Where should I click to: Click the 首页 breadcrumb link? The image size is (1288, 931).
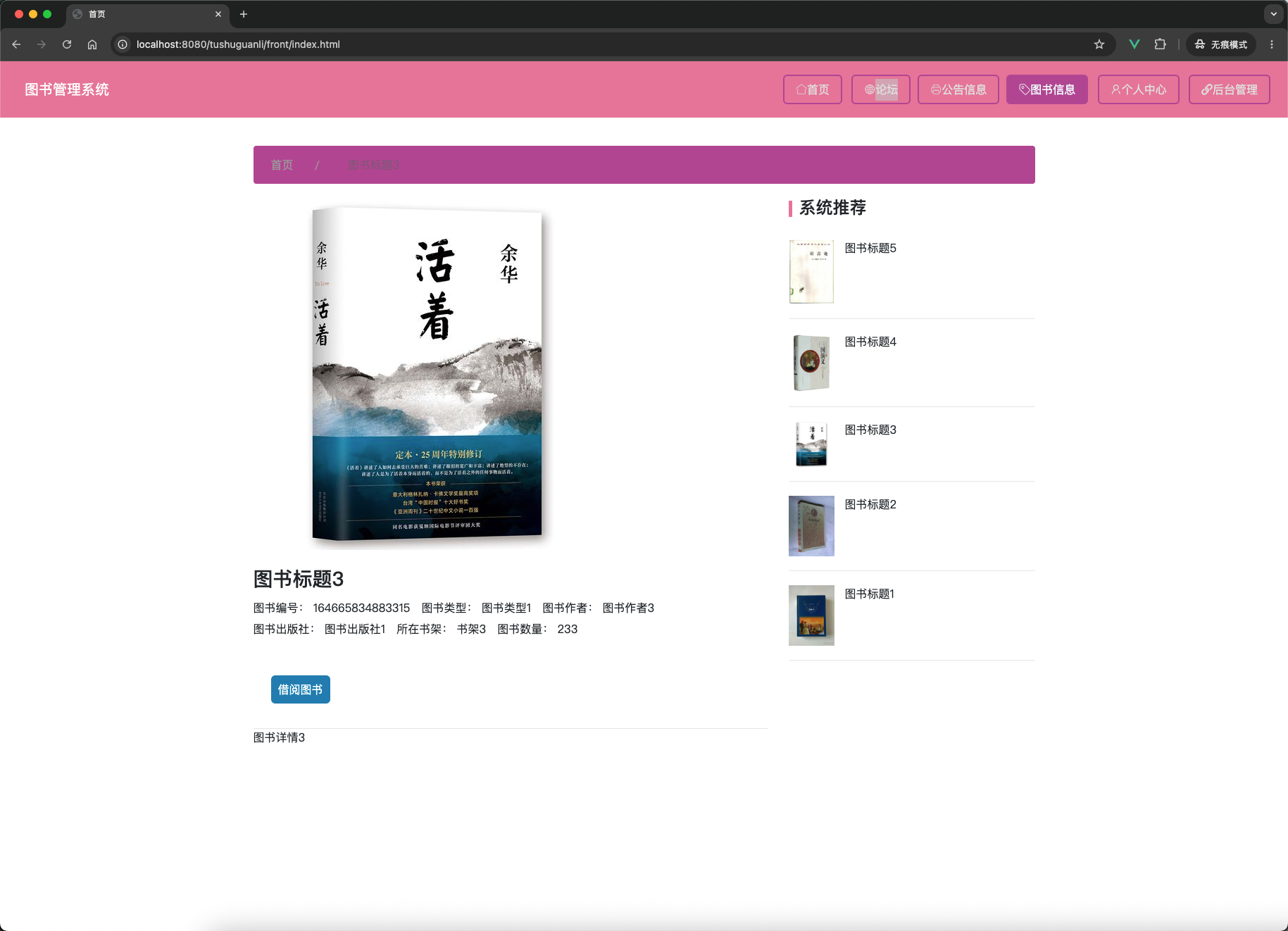point(282,165)
